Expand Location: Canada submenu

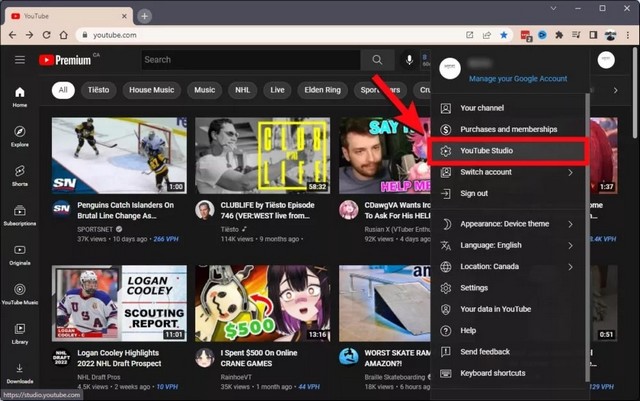[x=570, y=267]
